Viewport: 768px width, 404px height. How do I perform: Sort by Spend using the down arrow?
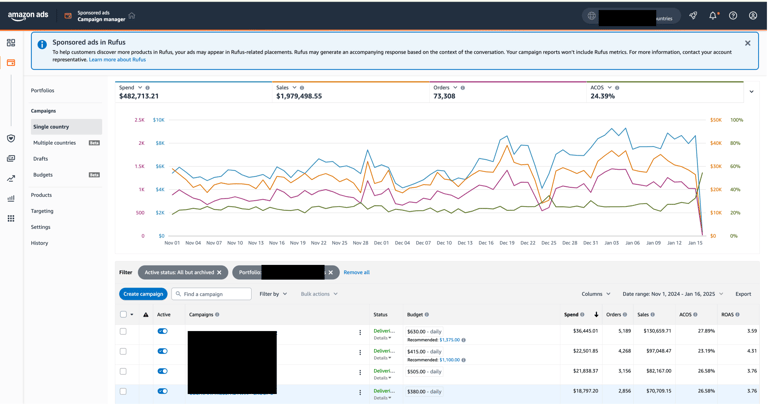coord(596,314)
